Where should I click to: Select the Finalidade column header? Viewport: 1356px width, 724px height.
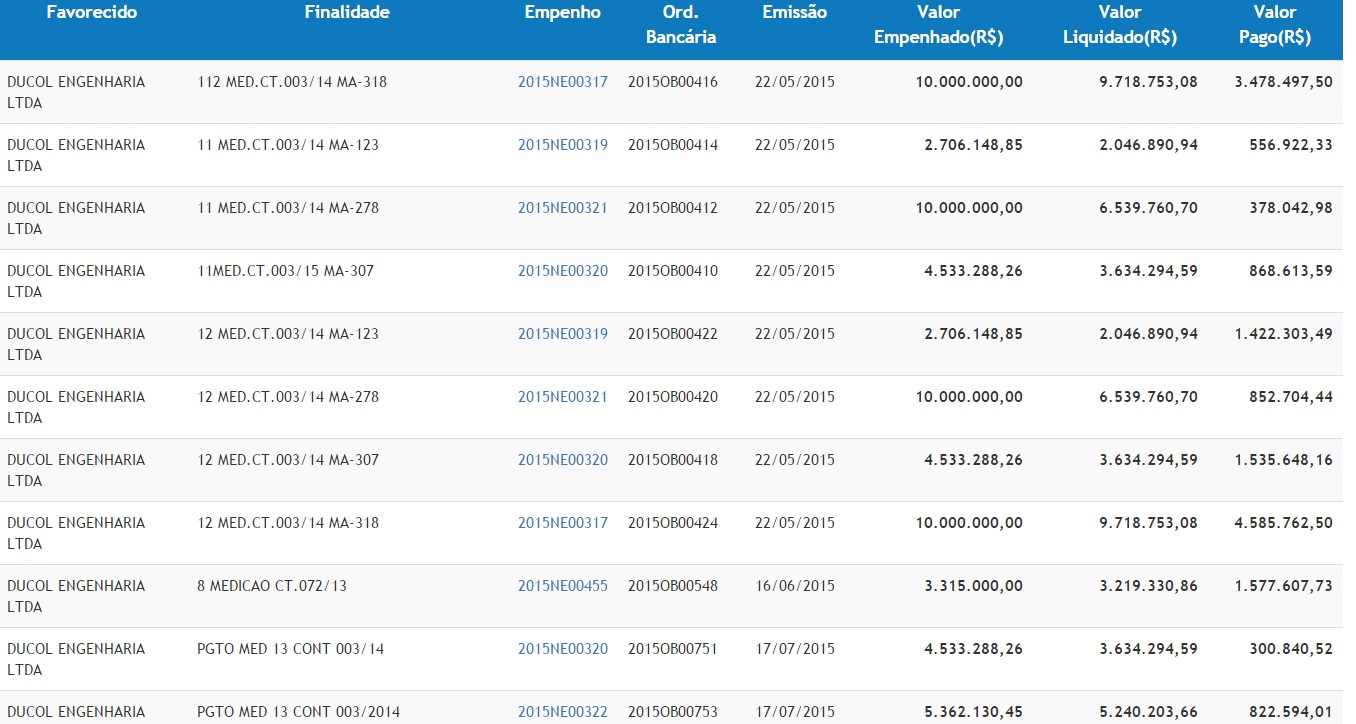(346, 13)
